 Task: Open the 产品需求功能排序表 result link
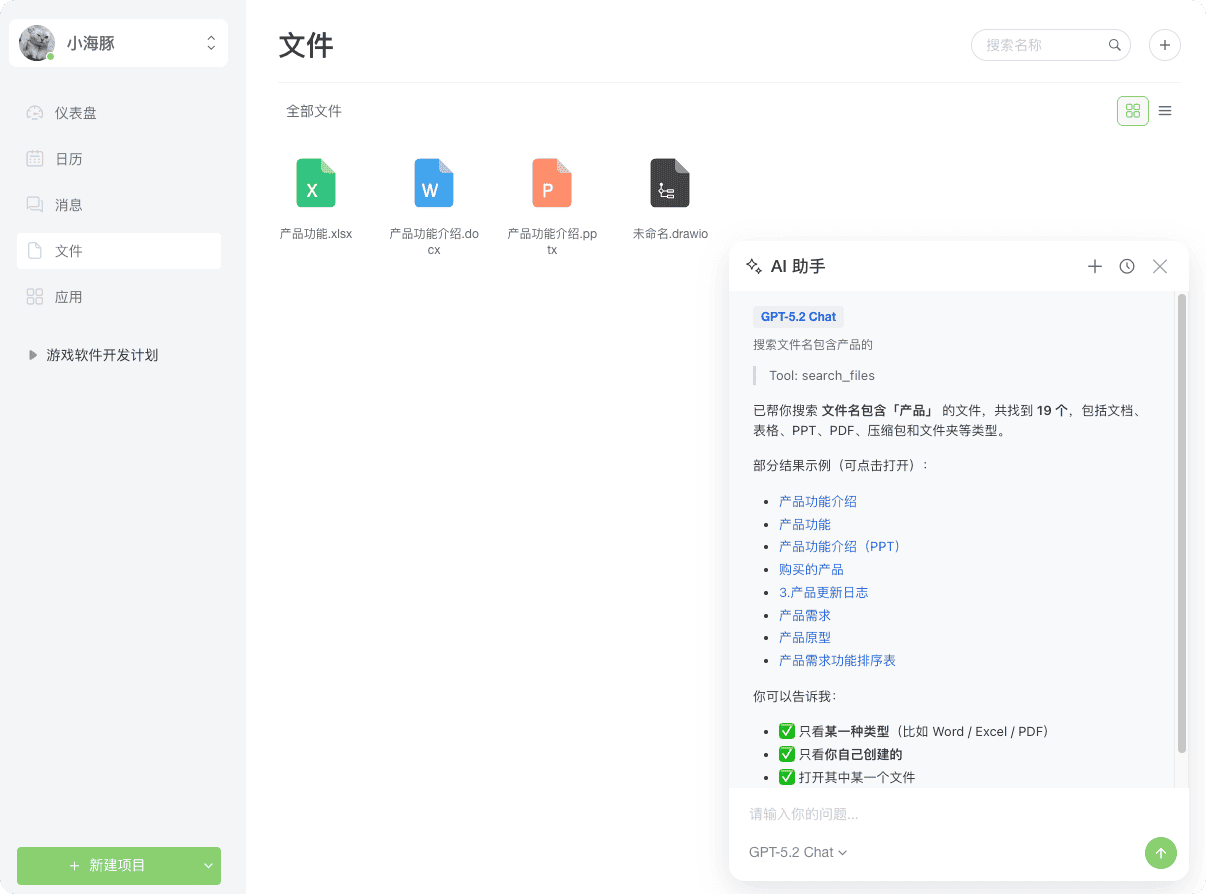tap(837, 660)
